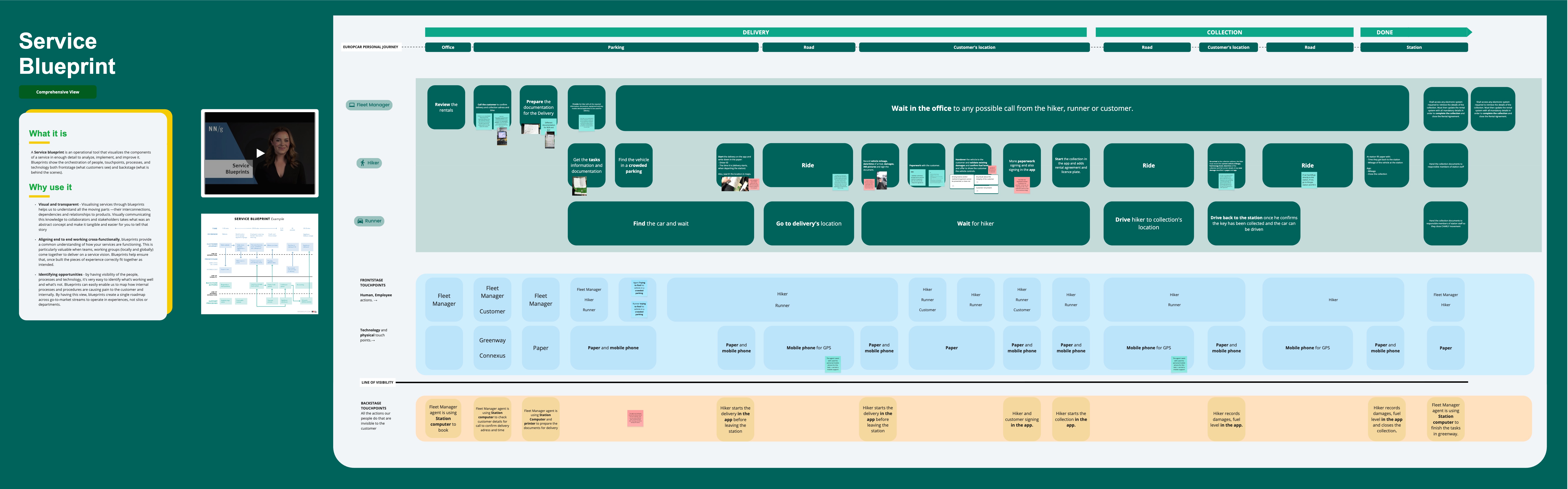Select the Fleet Manager / Customer touchpoint card
The width and height of the screenshot is (1568, 489).
493,300
